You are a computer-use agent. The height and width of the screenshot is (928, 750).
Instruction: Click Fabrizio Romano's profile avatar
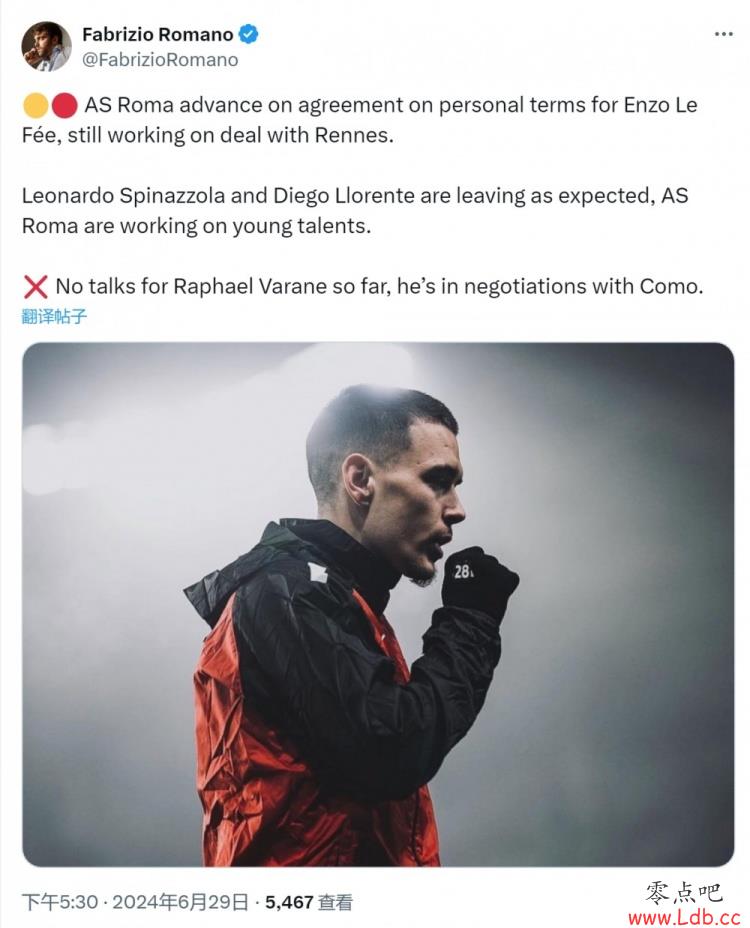coord(46,47)
